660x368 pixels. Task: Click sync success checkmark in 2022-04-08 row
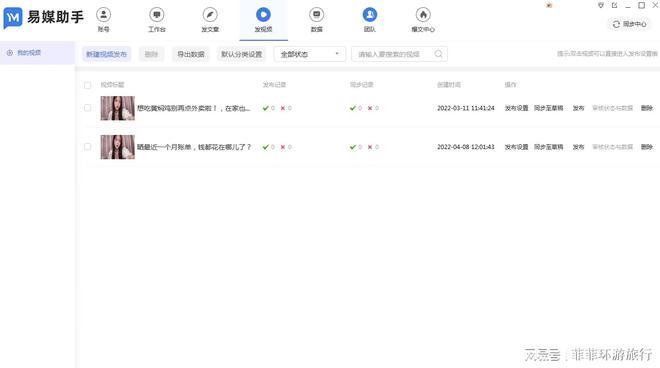353,147
